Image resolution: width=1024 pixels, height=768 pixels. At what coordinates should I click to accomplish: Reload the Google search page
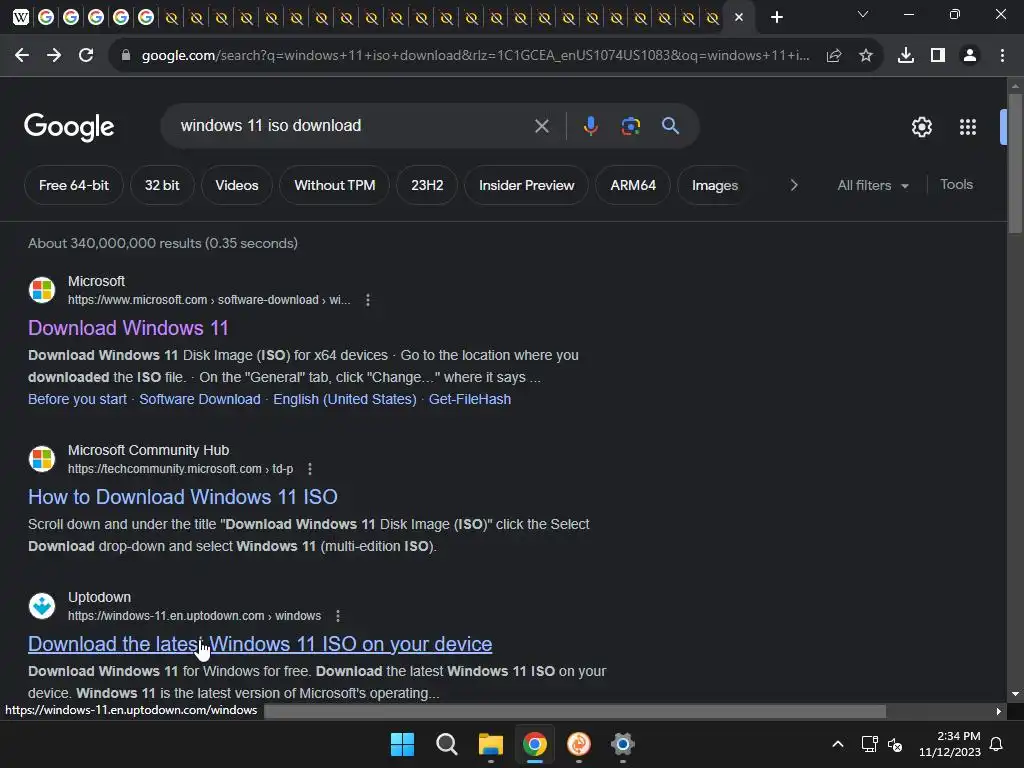click(x=86, y=56)
